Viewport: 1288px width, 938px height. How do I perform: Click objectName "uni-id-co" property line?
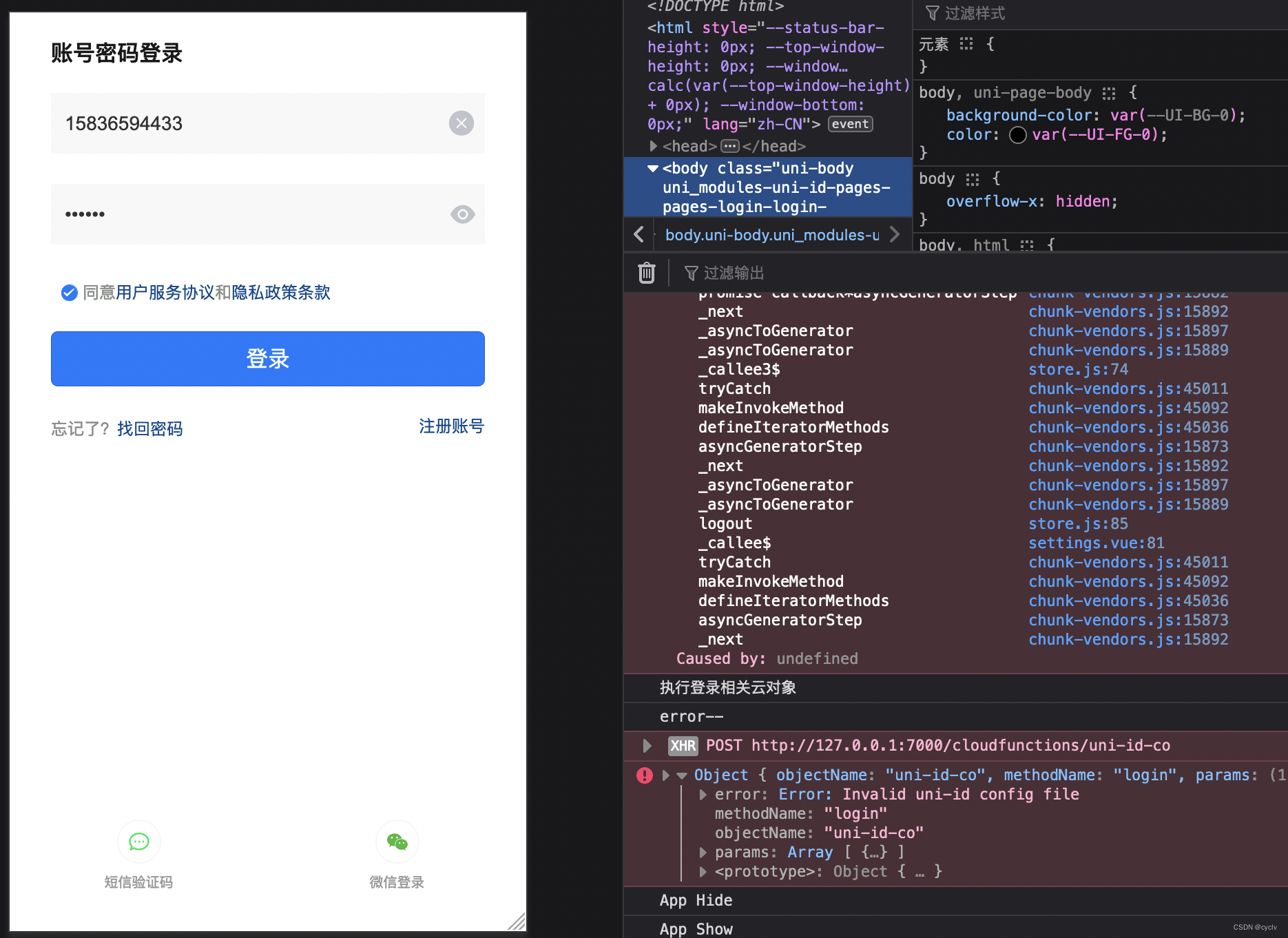click(819, 833)
